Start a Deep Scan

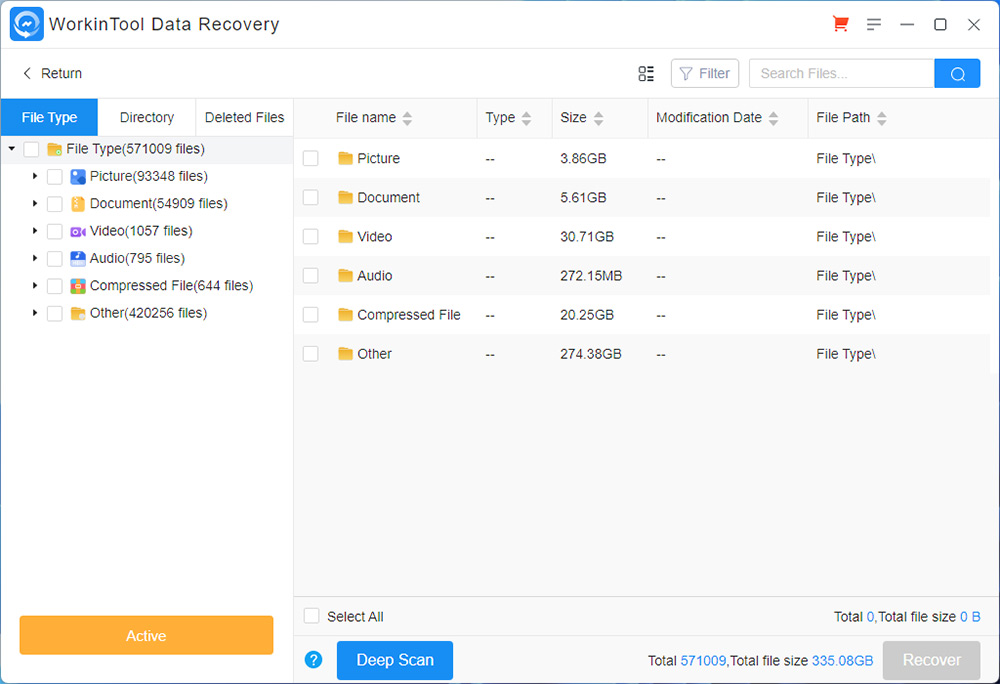[395, 660]
